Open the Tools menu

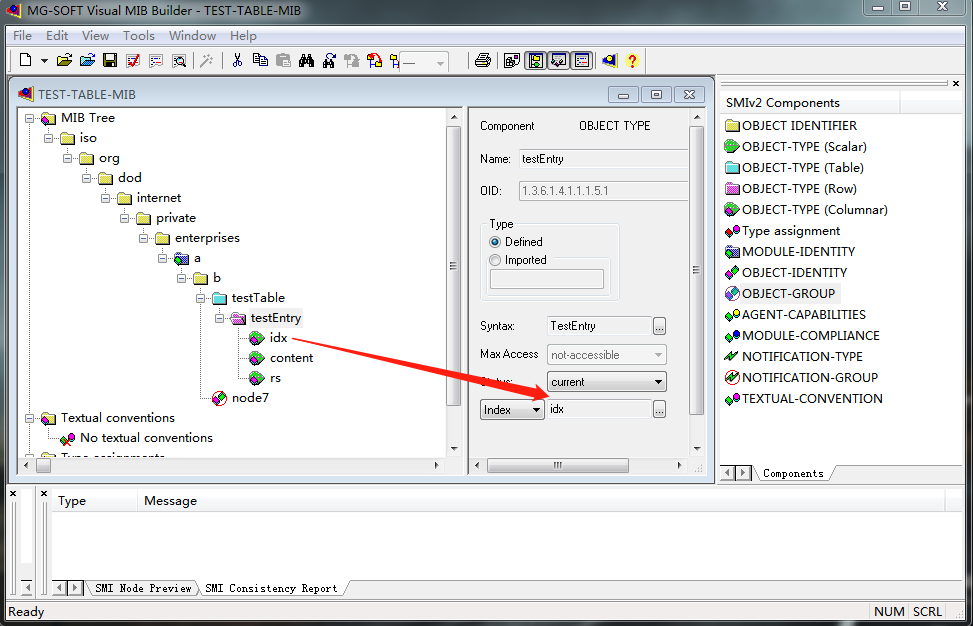point(139,35)
